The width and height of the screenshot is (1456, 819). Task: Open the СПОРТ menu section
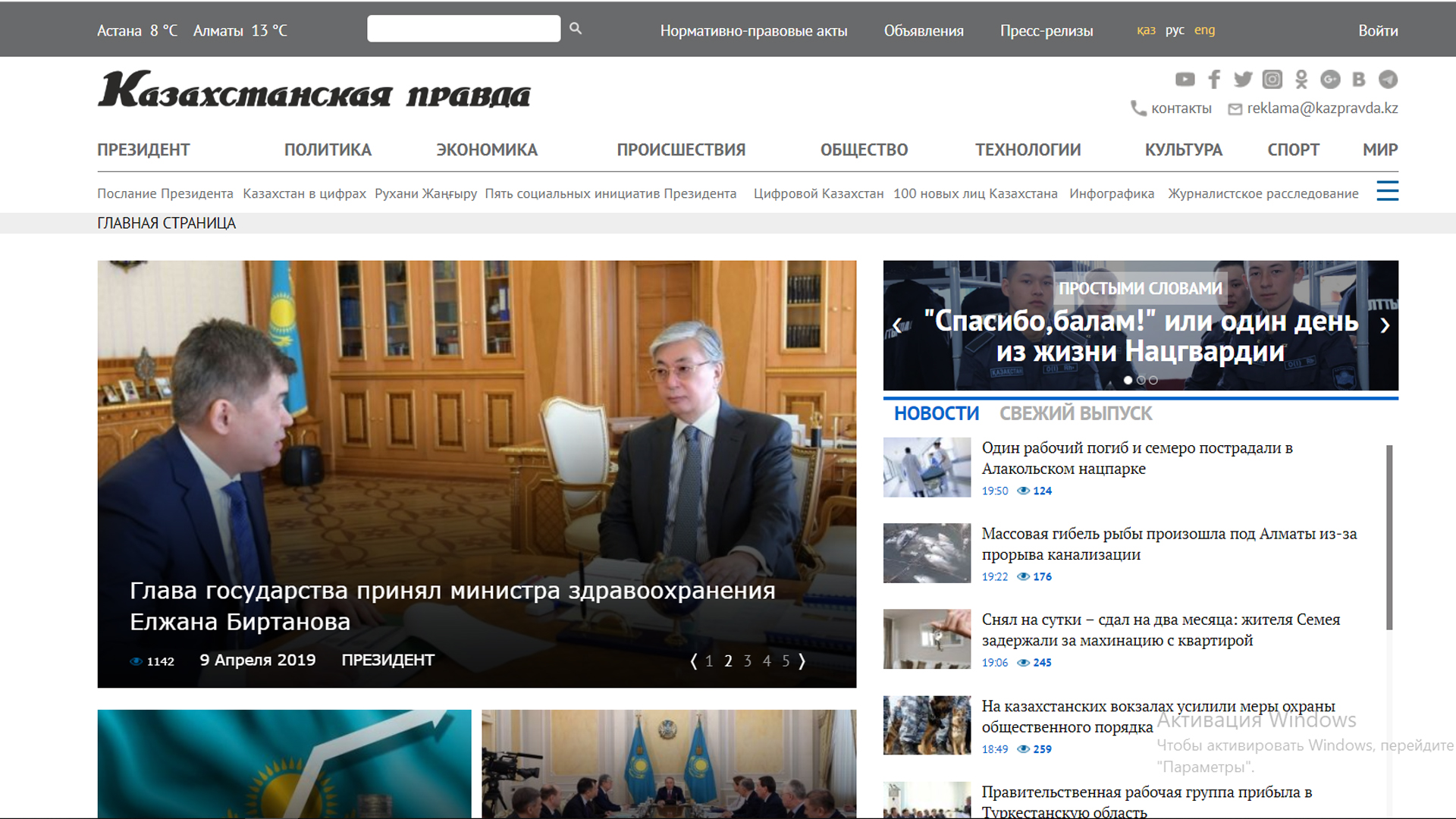point(1294,150)
